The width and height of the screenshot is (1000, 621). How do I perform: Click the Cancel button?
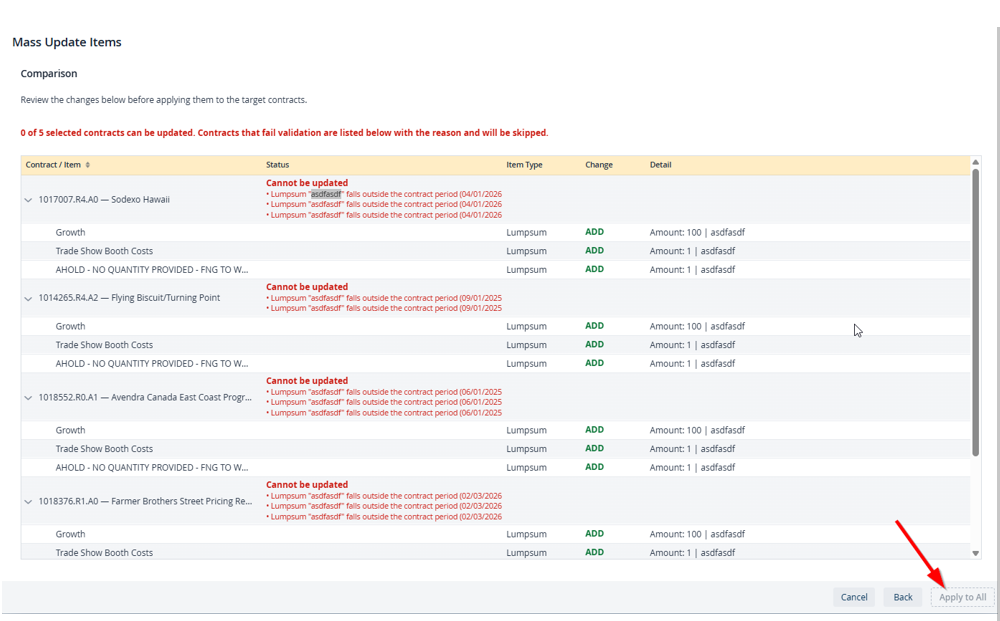tap(853, 597)
